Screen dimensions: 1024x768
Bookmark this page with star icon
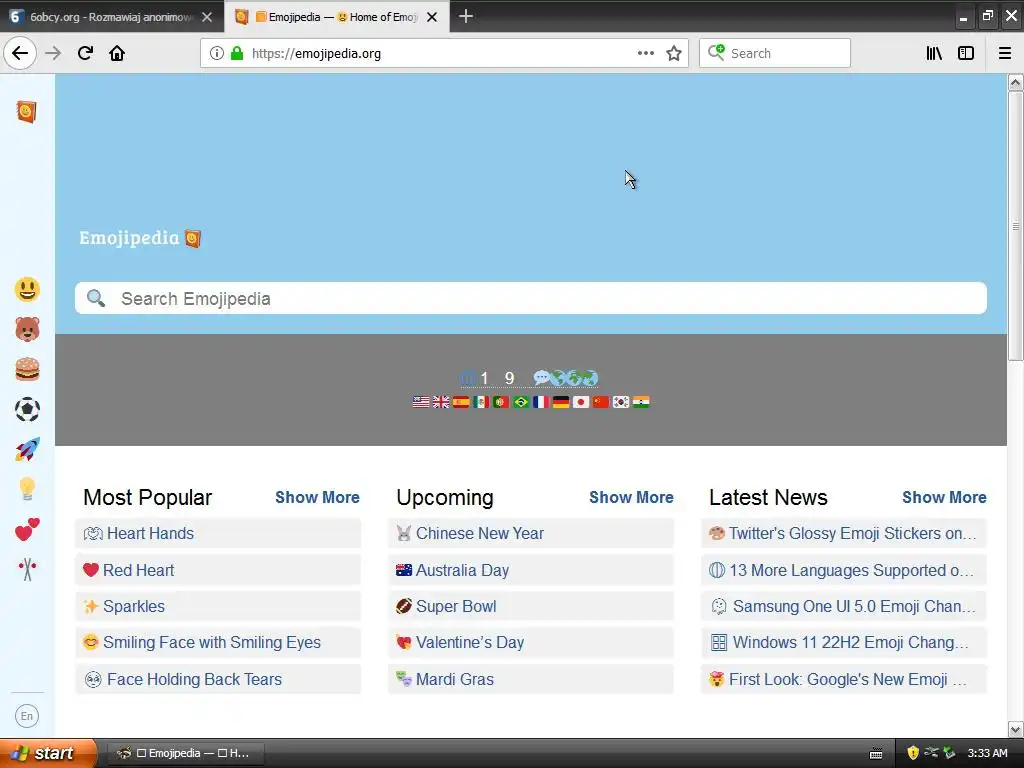click(674, 54)
